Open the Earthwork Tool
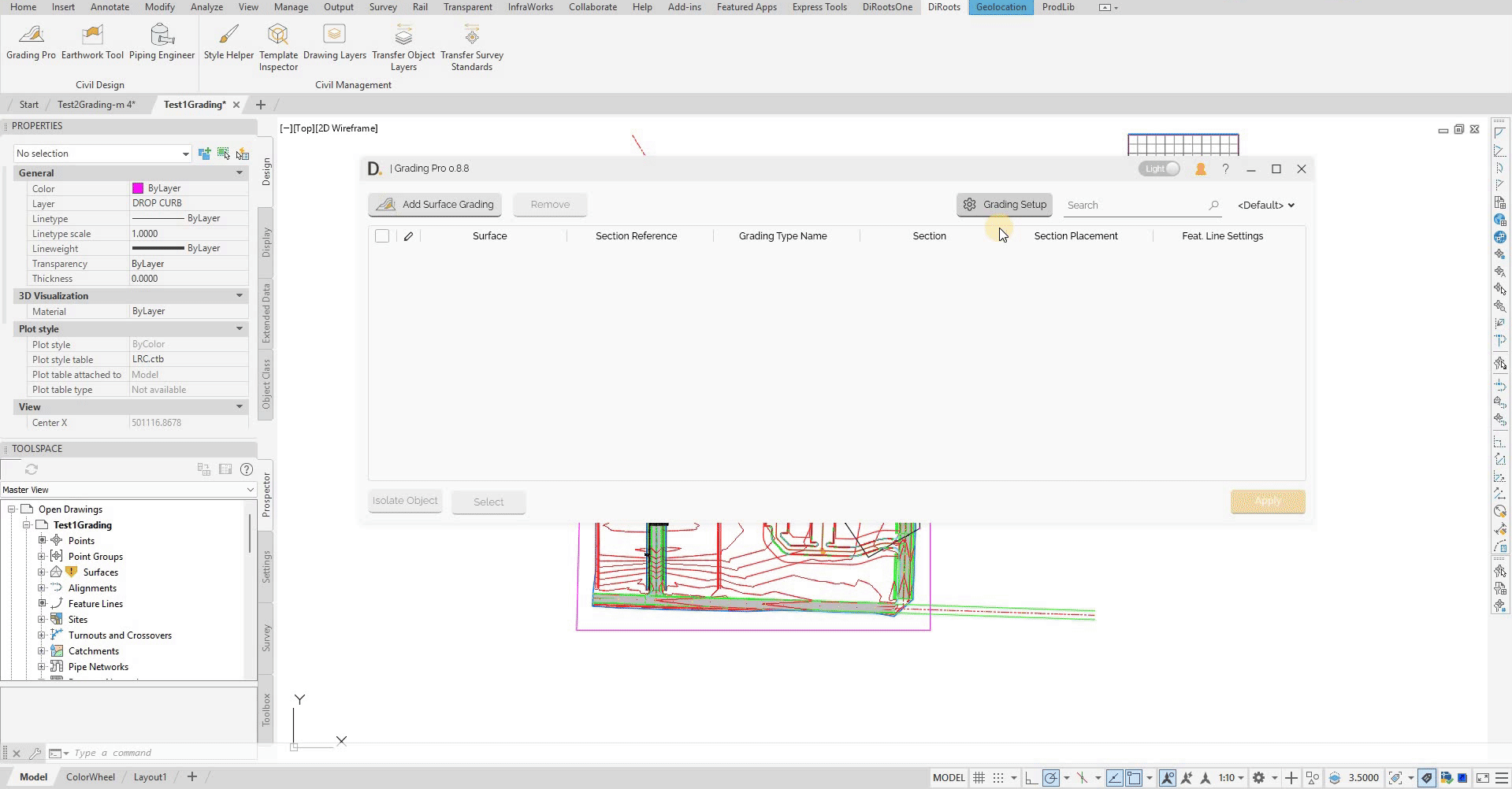The width and height of the screenshot is (1512, 789). (x=92, y=43)
